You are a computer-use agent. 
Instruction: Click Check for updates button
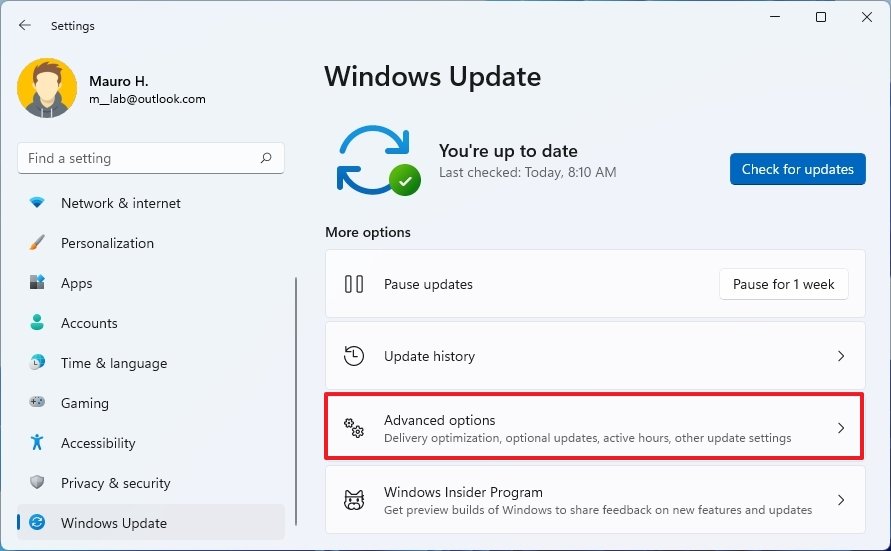tap(797, 169)
